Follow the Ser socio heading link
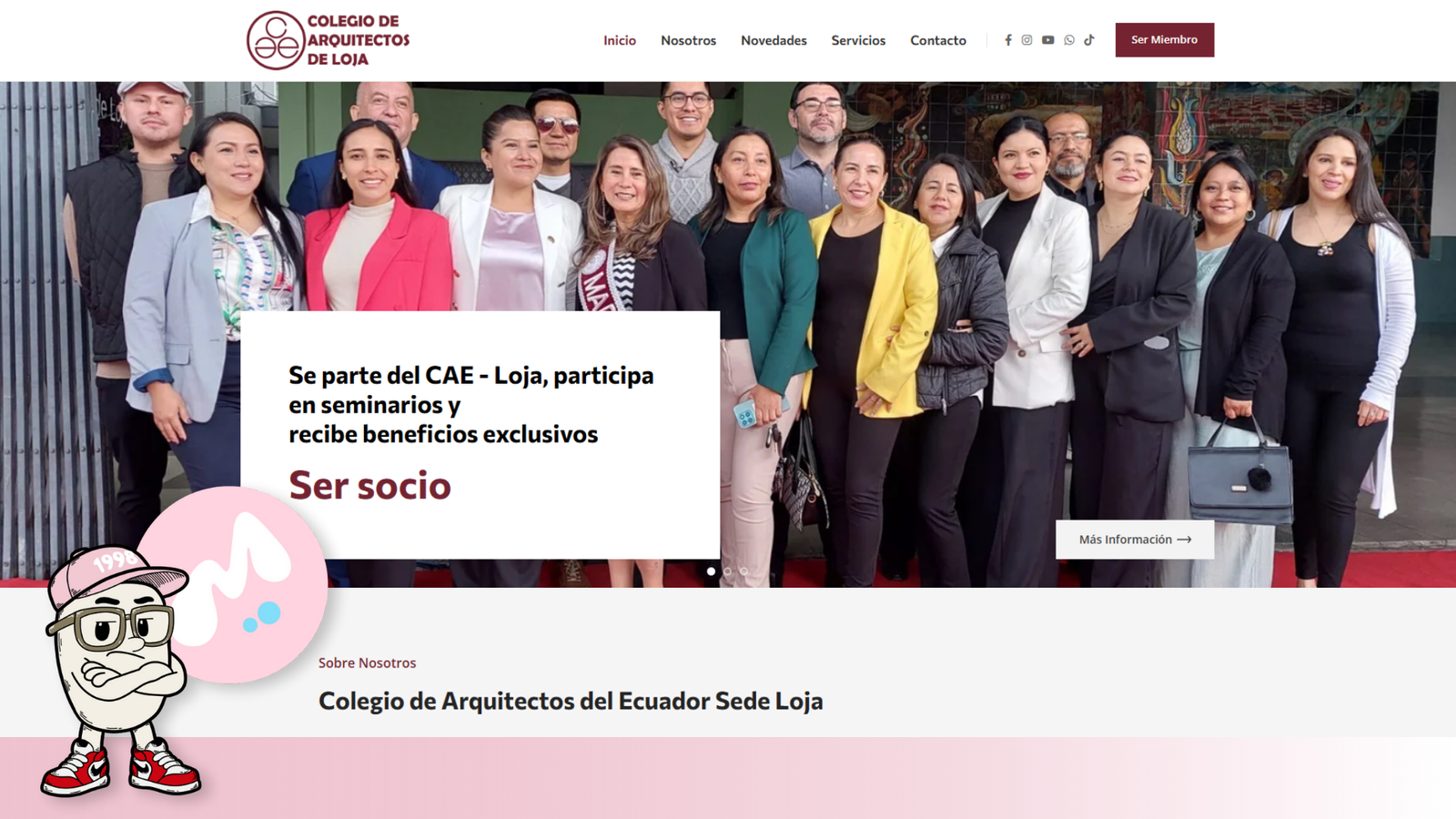The width and height of the screenshot is (1456, 819). (369, 486)
